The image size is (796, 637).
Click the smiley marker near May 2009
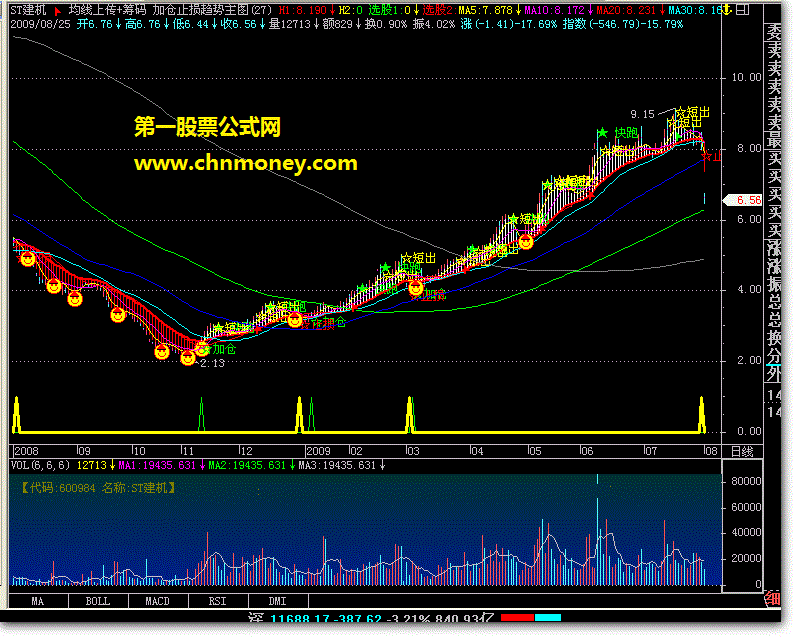click(x=526, y=242)
